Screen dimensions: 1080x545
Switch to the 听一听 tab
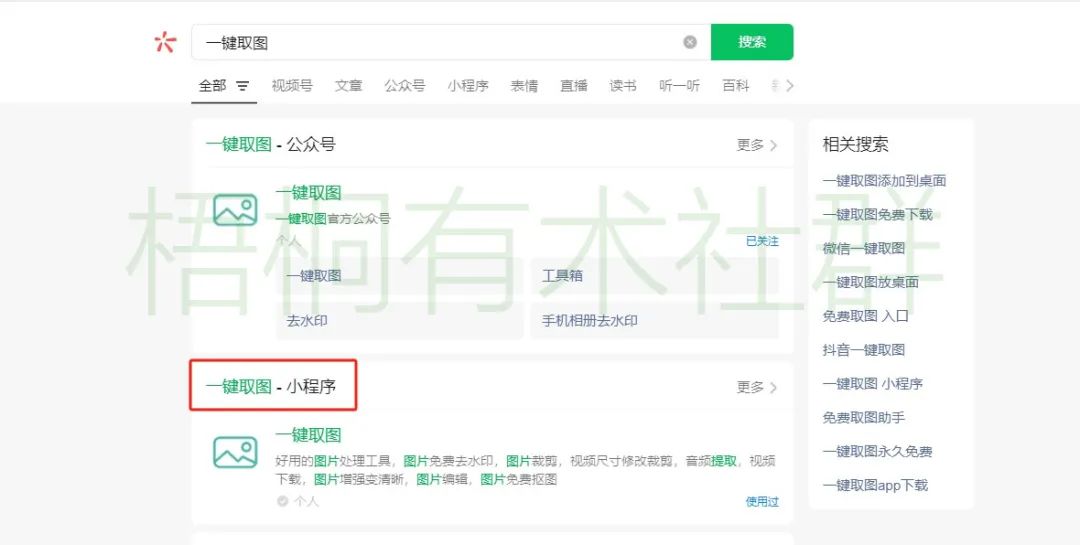[x=679, y=86]
